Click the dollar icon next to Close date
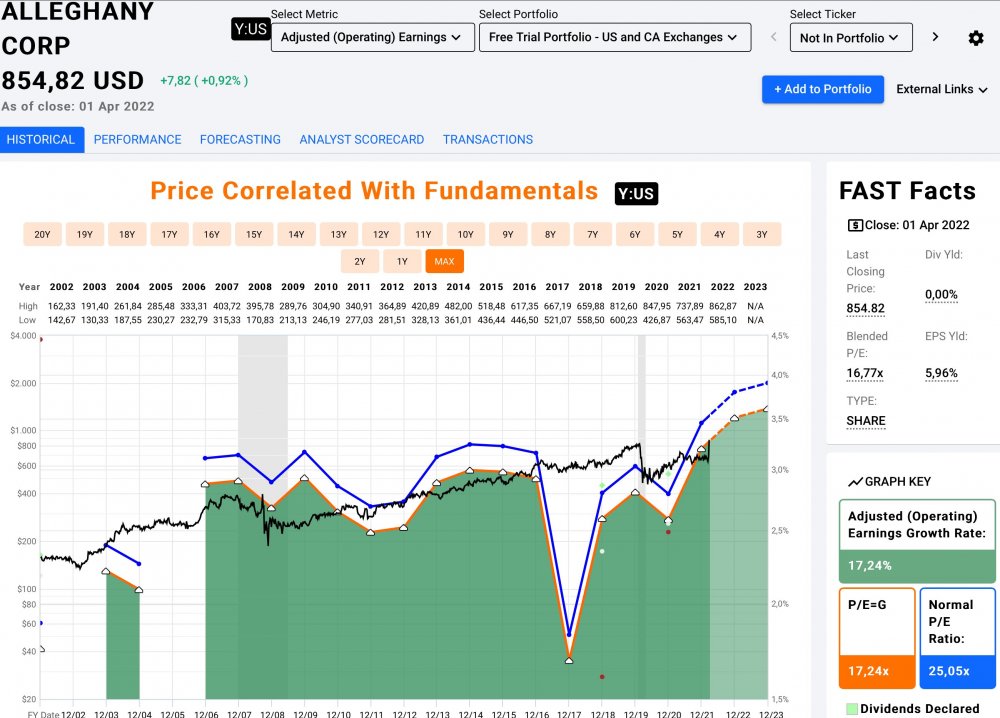The height and width of the screenshot is (718, 1000). click(x=855, y=225)
